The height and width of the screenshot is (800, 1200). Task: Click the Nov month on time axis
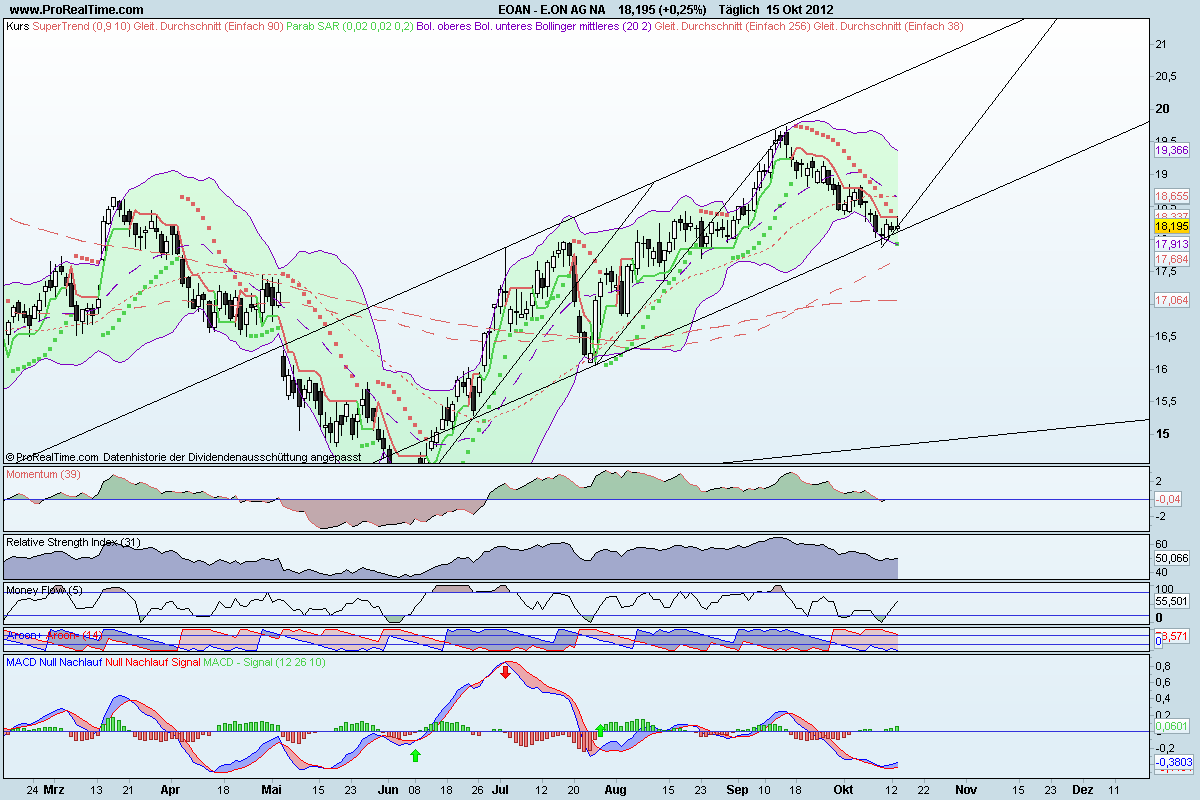pyautogui.click(x=964, y=789)
